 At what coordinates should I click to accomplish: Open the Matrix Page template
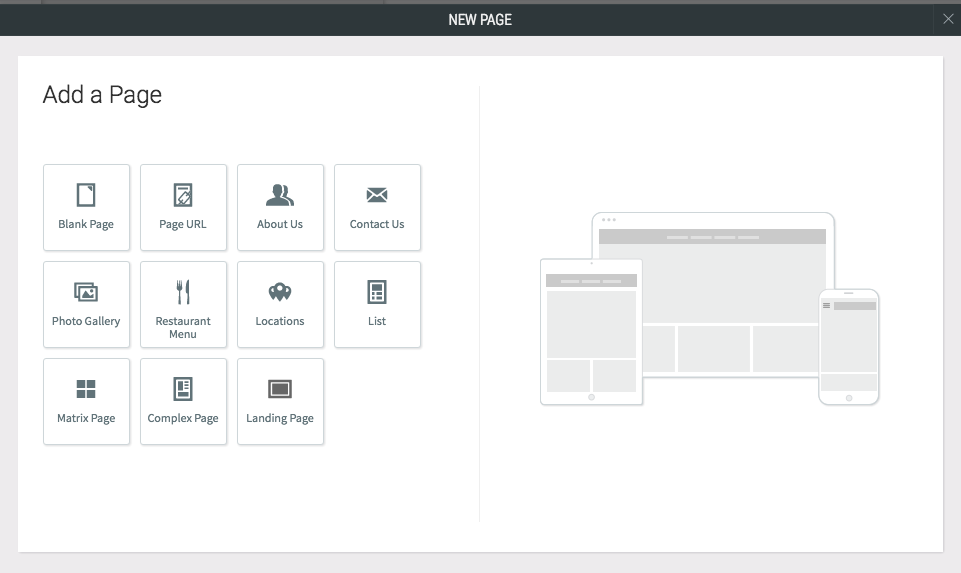pyautogui.click(x=86, y=401)
